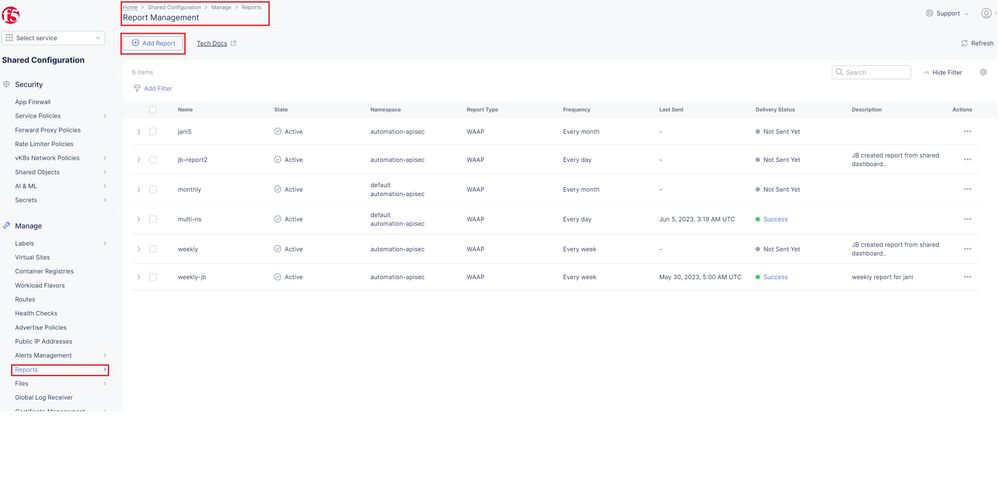This screenshot has width=999, height=491.
Task: Open the user account avatar icon
Action: point(987,13)
